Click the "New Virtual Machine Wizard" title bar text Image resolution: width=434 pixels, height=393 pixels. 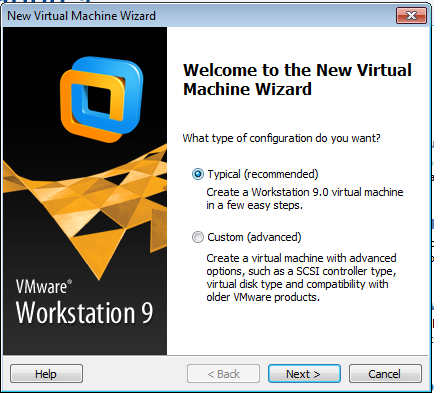click(x=81, y=16)
